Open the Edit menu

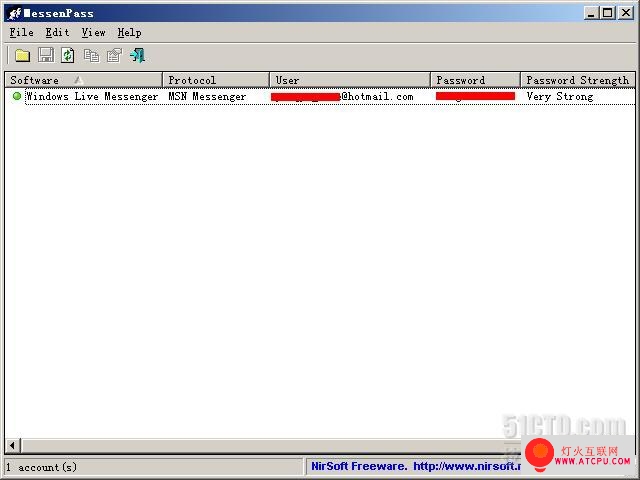point(57,32)
